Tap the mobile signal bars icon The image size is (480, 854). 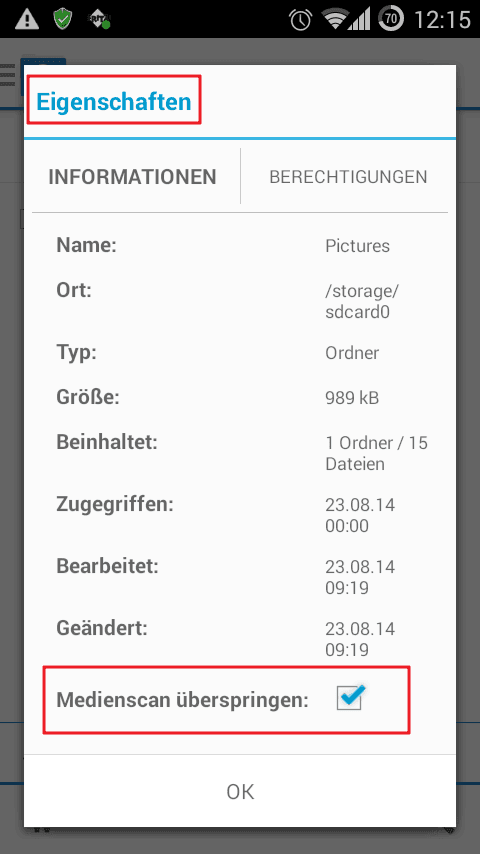(x=360, y=20)
